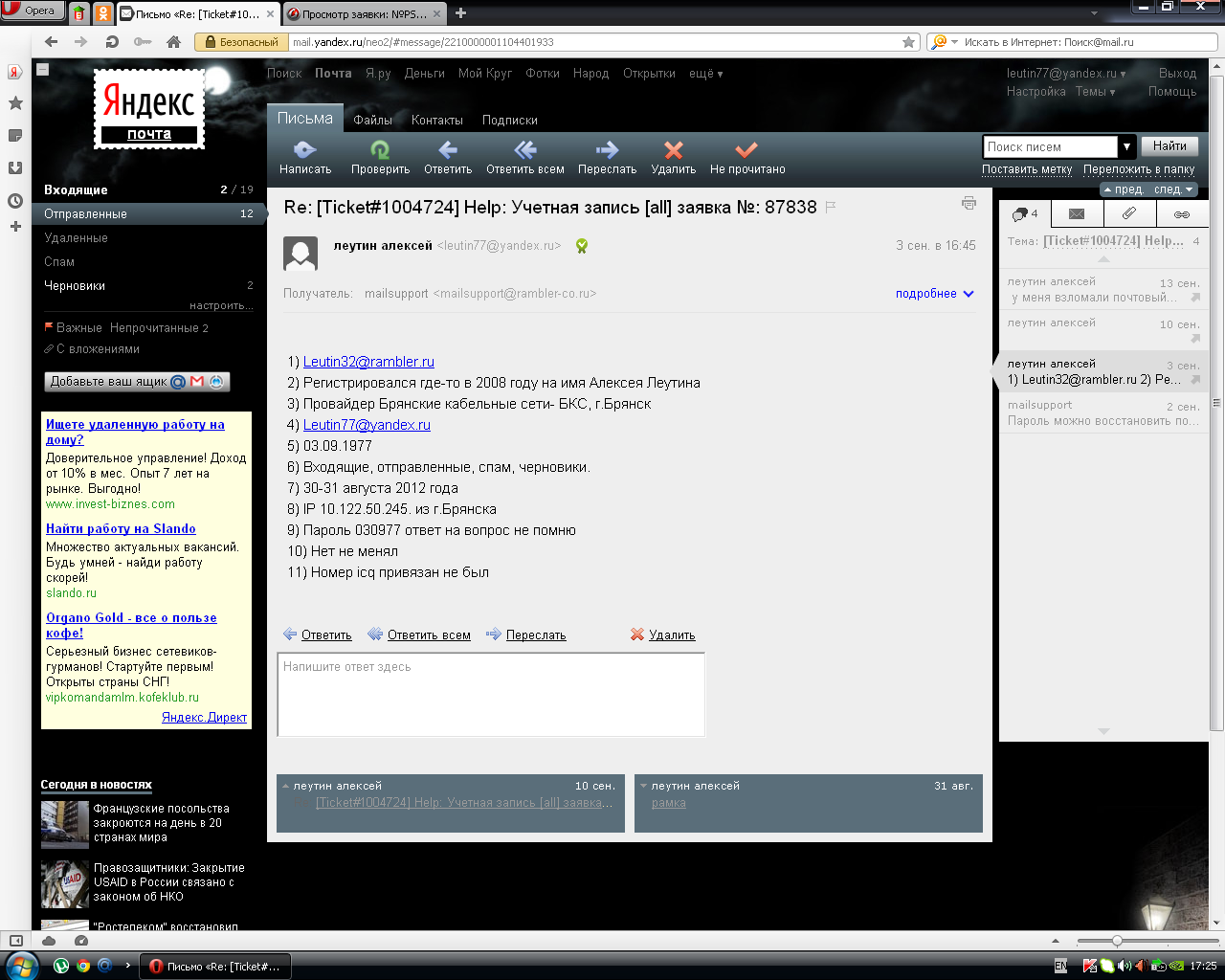Print the message with the printer icon
The image size is (1225, 980).
[x=969, y=203]
